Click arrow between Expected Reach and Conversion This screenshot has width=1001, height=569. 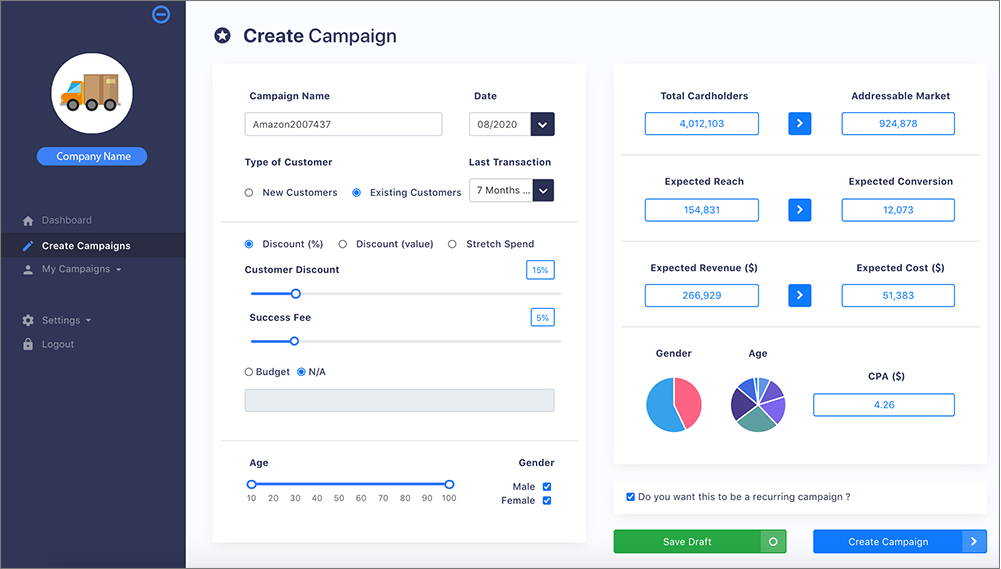point(799,209)
